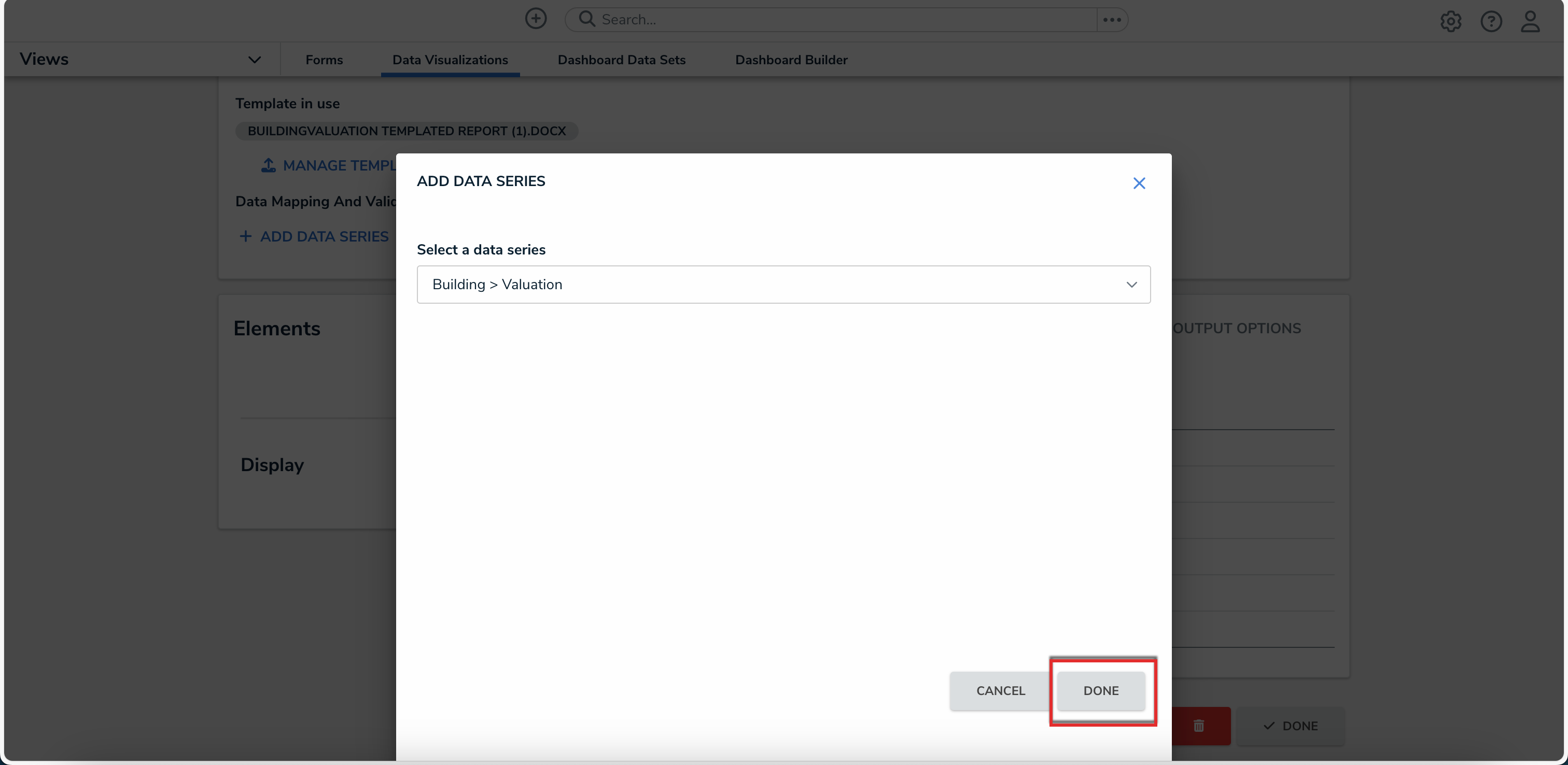Click the red trash delete button

point(1198,726)
